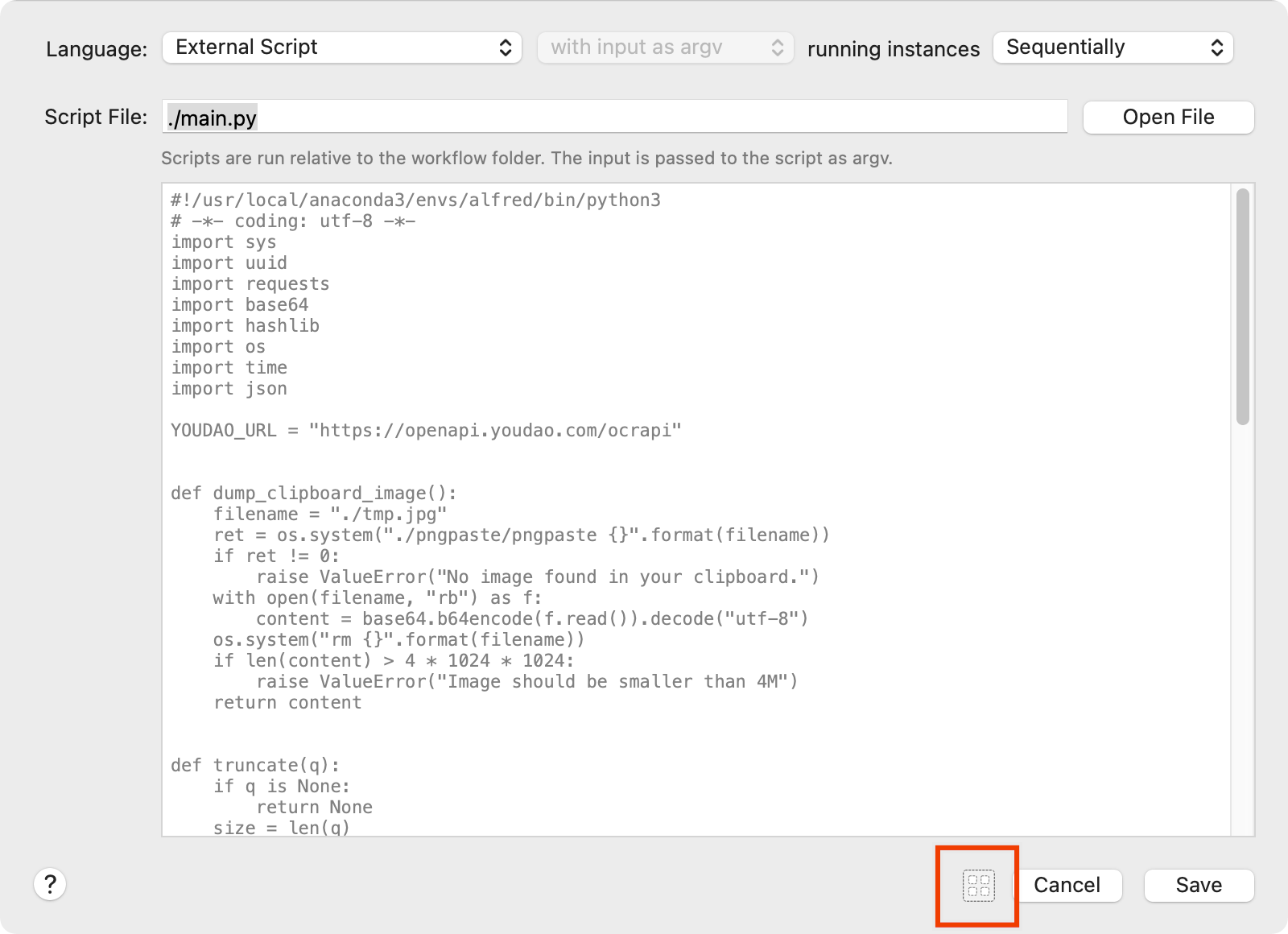1288x934 pixels.
Task: Click the highlighted grid layout icon beside Cancel
Action: pyautogui.click(x=977, y=886)
